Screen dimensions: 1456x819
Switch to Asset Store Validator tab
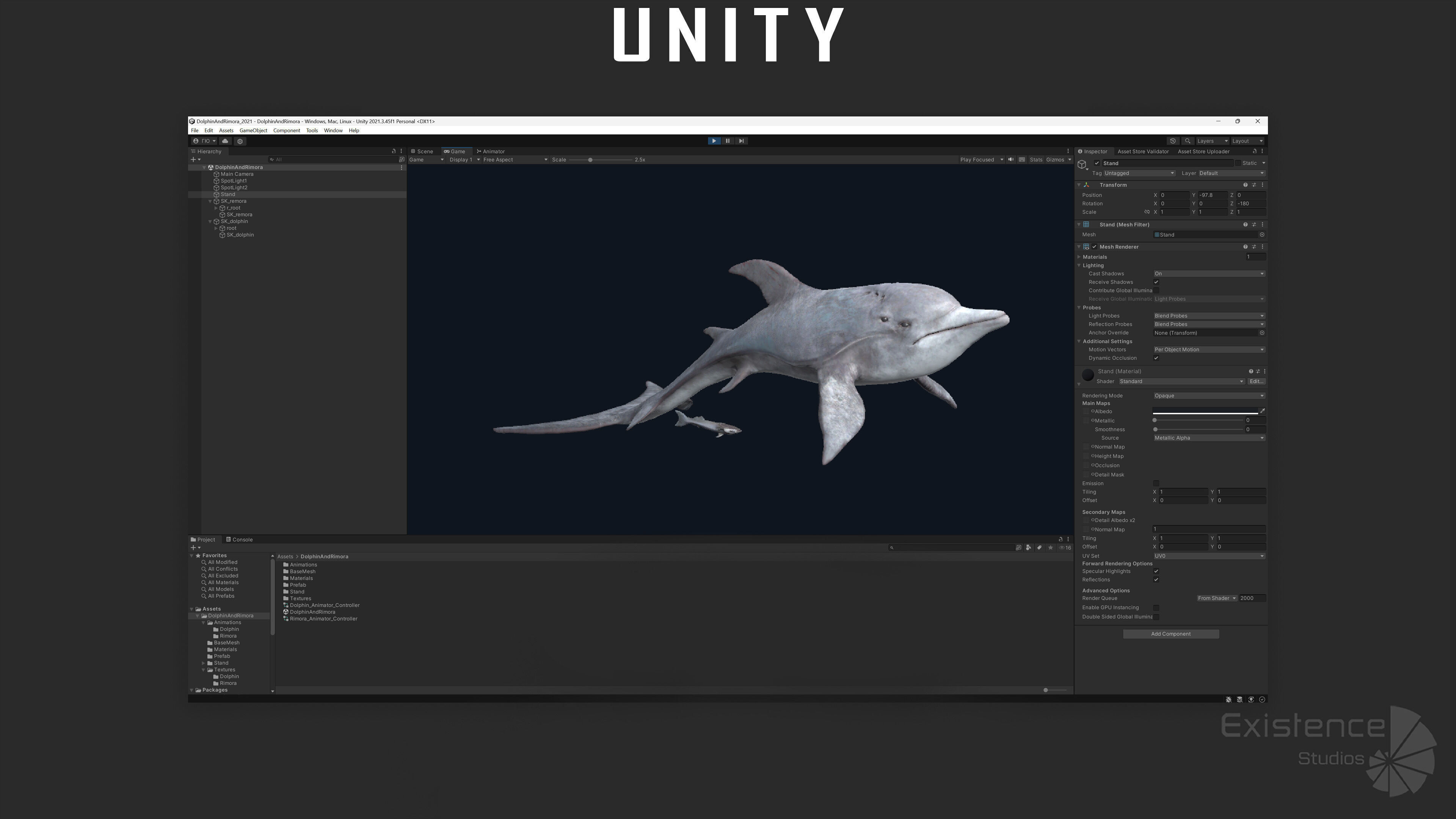tap(1143, 152)
